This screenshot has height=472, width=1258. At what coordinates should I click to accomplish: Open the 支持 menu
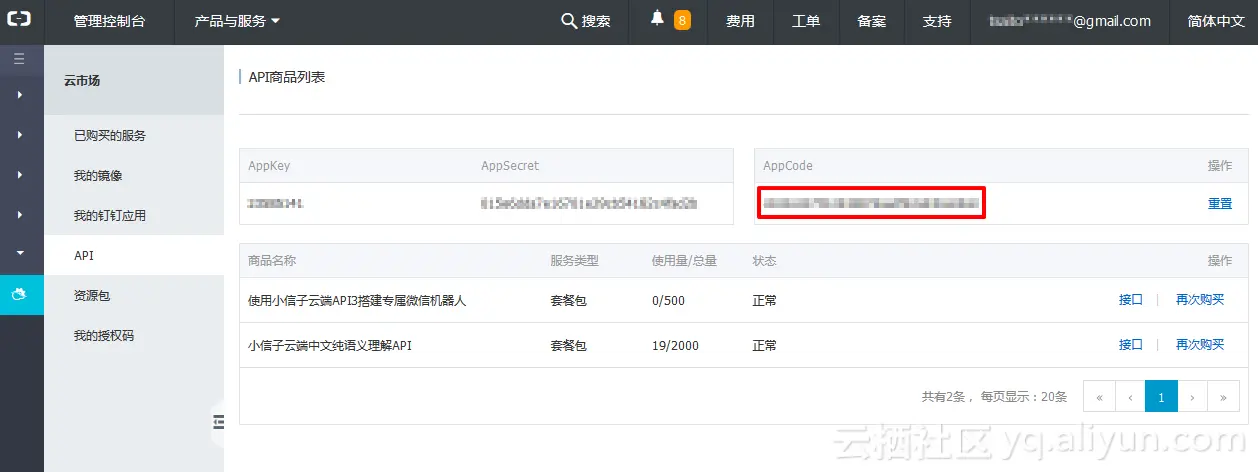pos(937,21)
